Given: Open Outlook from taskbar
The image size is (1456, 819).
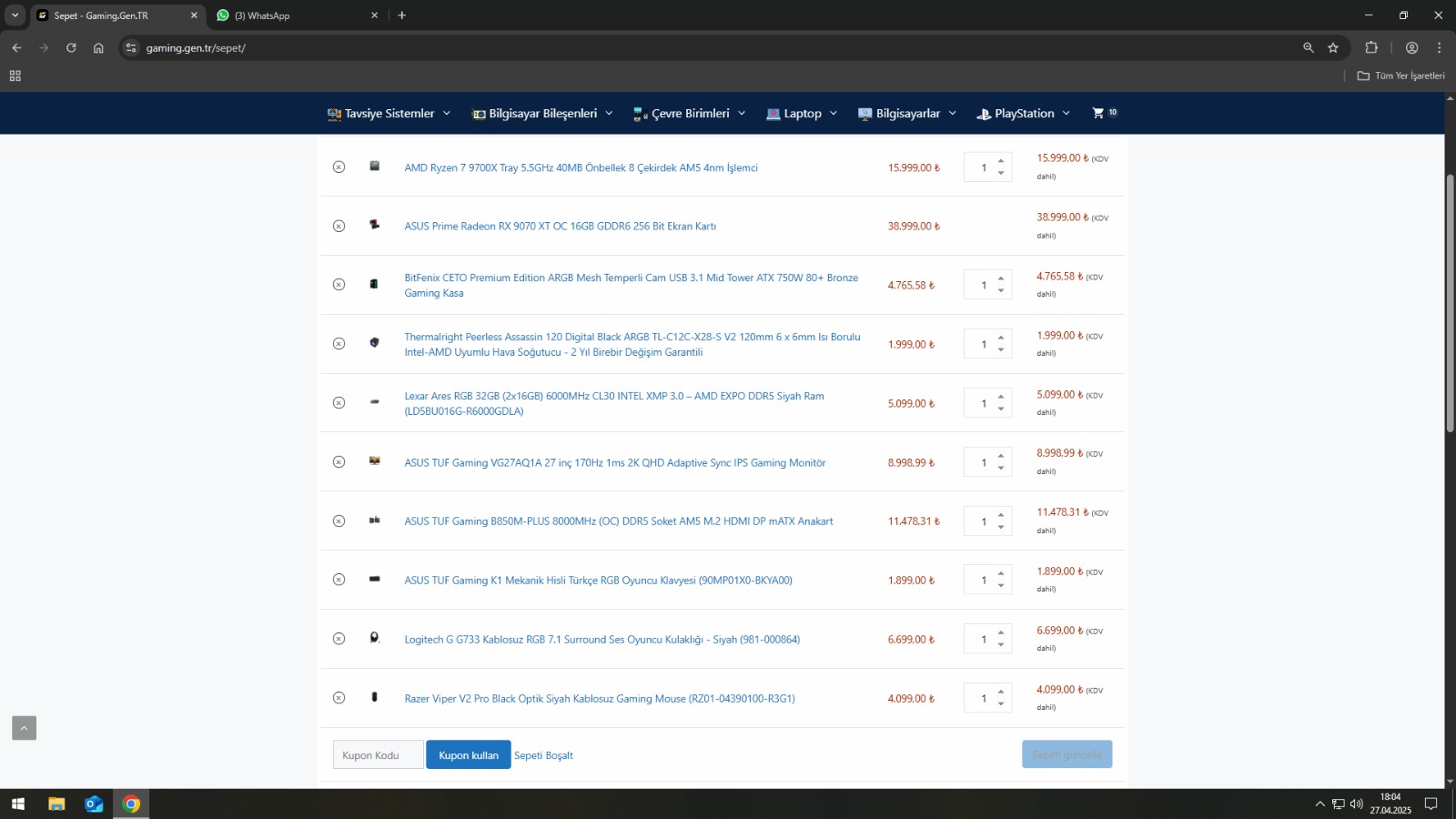Looking at the screenshot, I should (x=94, y=804).
